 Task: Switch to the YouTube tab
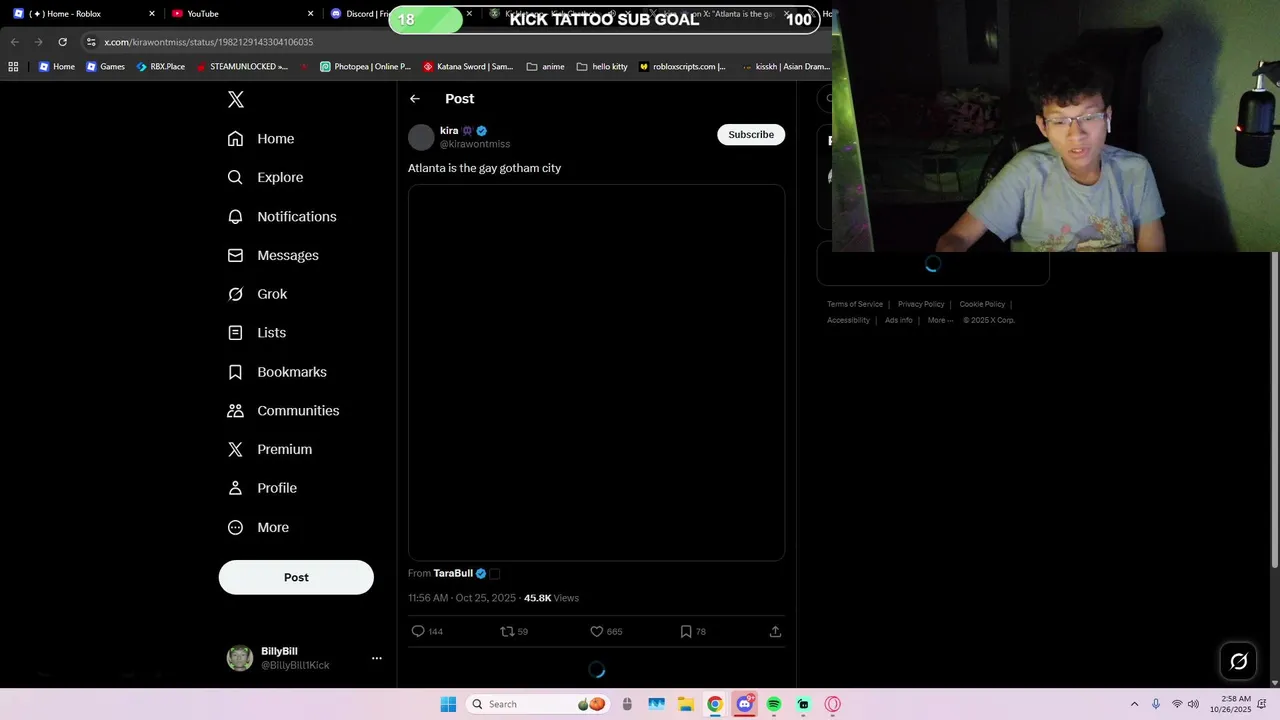[x=242, y=14]
